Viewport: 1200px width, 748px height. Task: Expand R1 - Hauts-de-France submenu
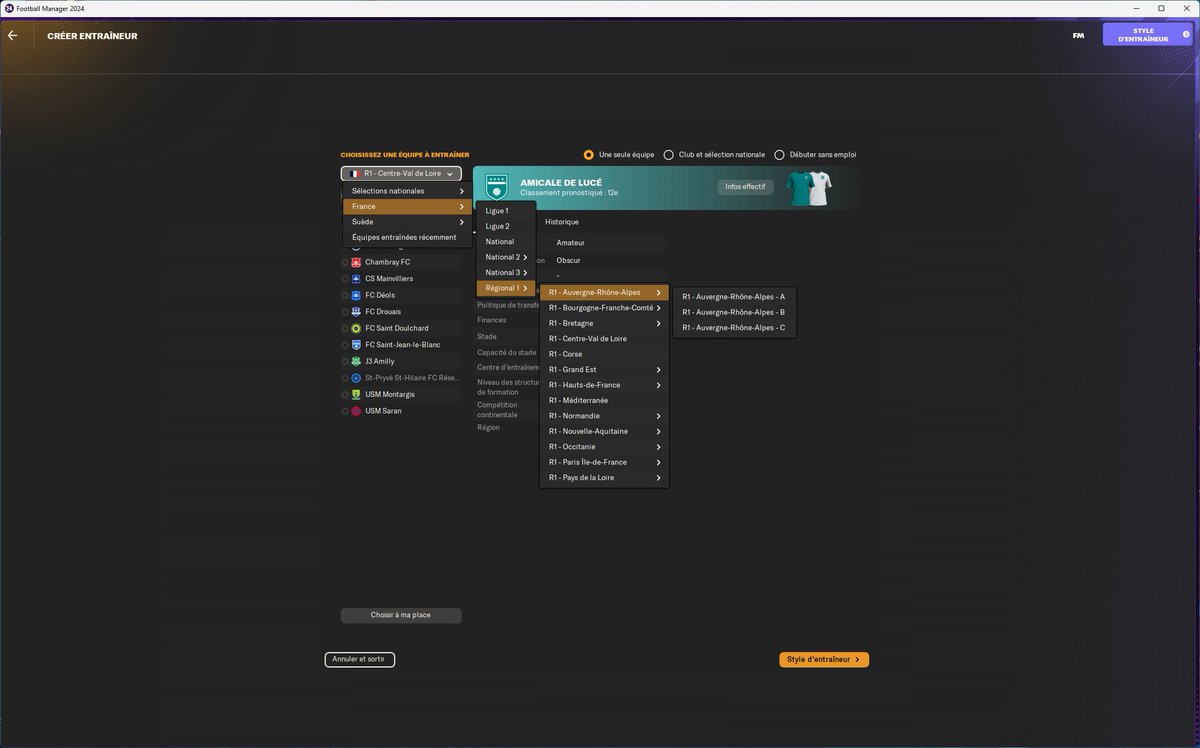coord(604,385)
